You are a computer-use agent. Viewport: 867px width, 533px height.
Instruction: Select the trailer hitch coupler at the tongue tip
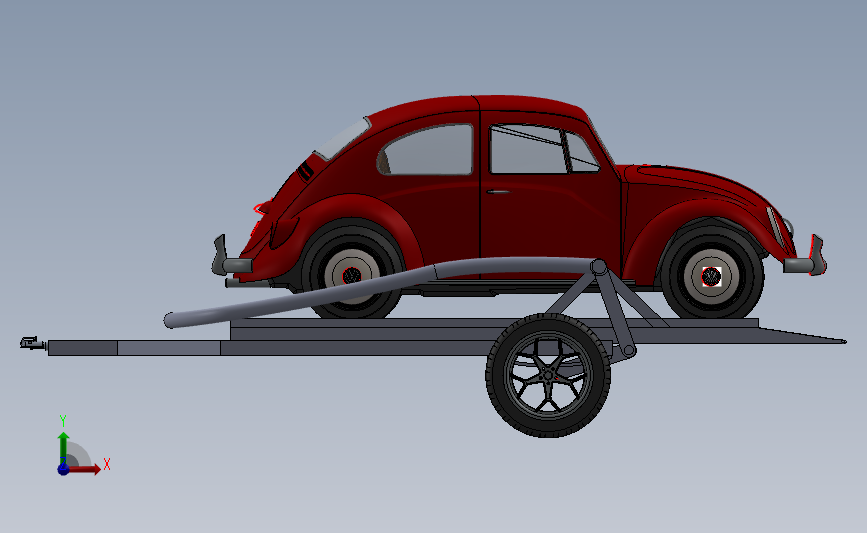[33, 343]
